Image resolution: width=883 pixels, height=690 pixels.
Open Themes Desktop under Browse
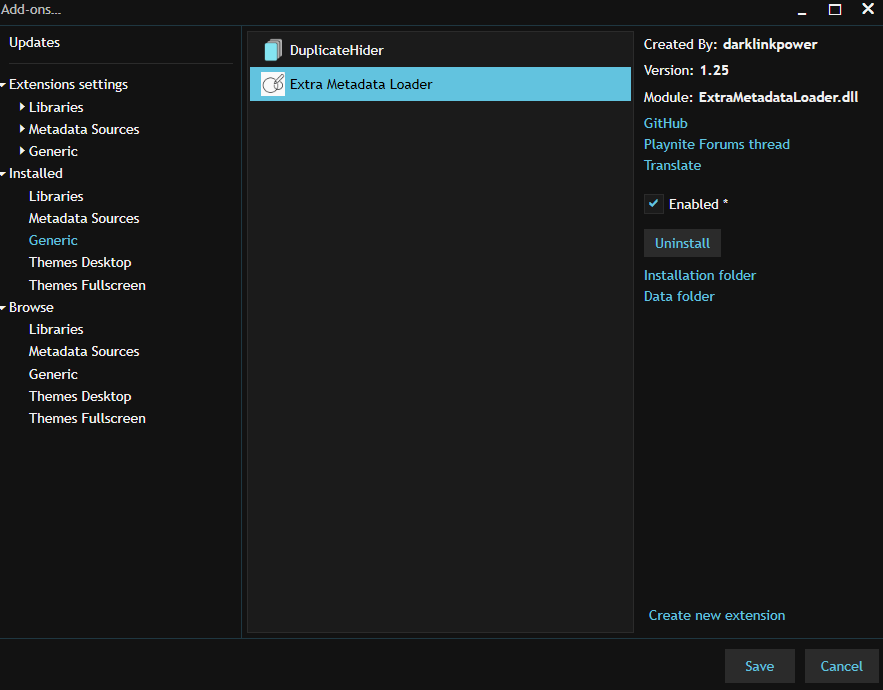(80, 397)
